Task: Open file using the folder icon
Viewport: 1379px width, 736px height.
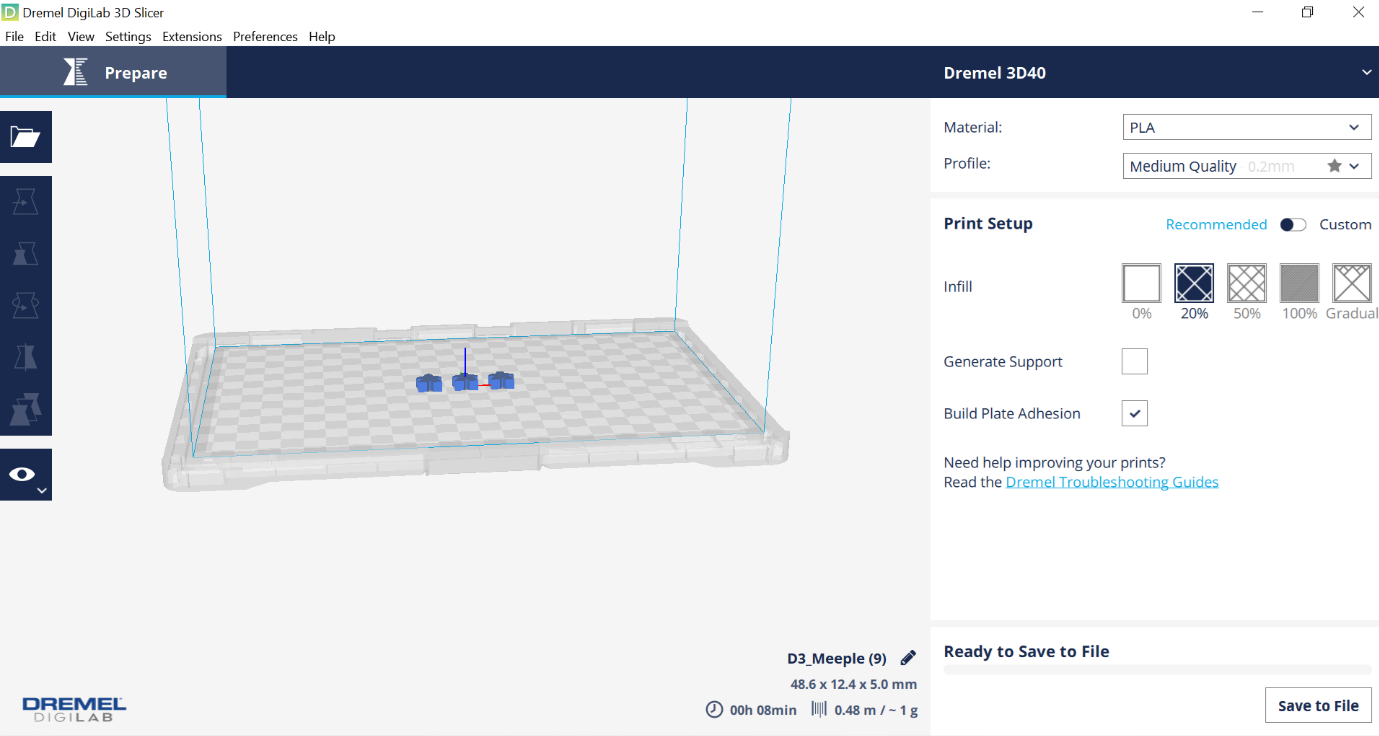Action: click(x=25, y=137)
